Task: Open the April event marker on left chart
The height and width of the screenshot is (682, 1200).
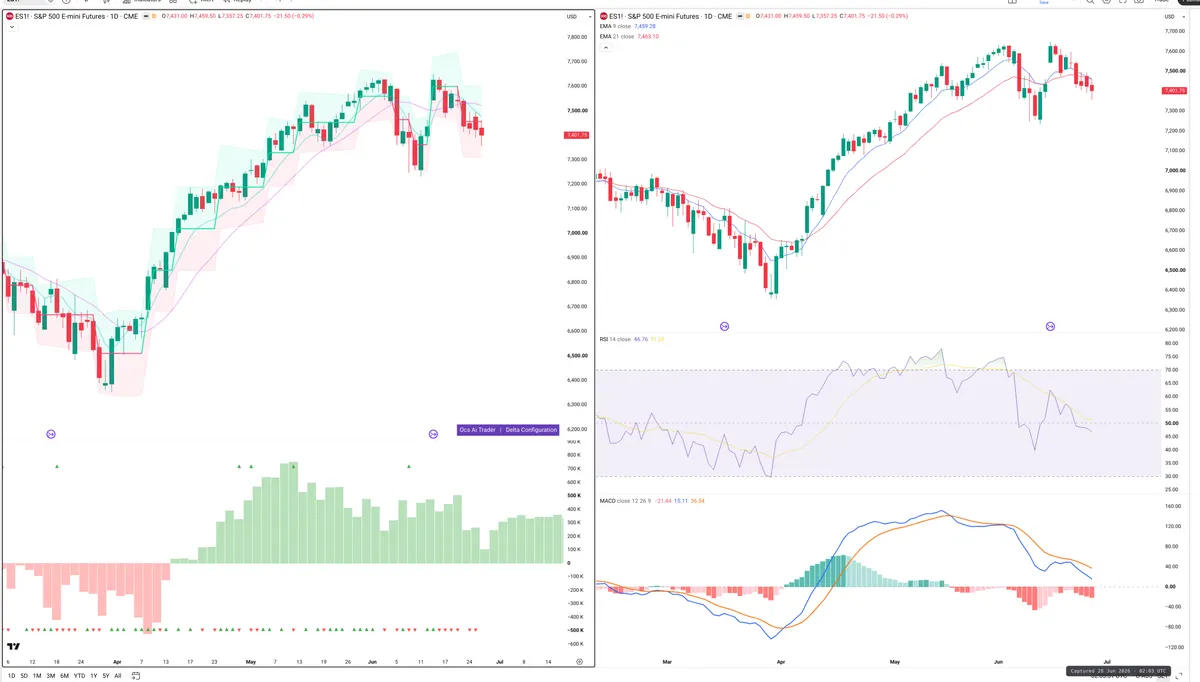Action: [x=51, y=434]
